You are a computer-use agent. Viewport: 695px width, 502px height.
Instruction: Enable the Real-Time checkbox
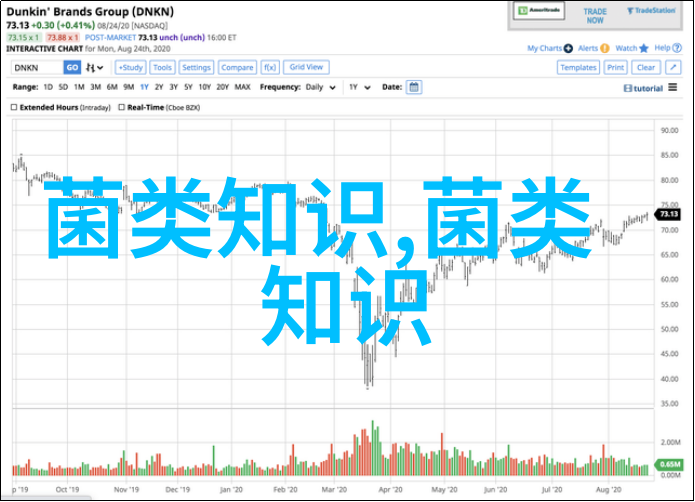pos(121,107)
